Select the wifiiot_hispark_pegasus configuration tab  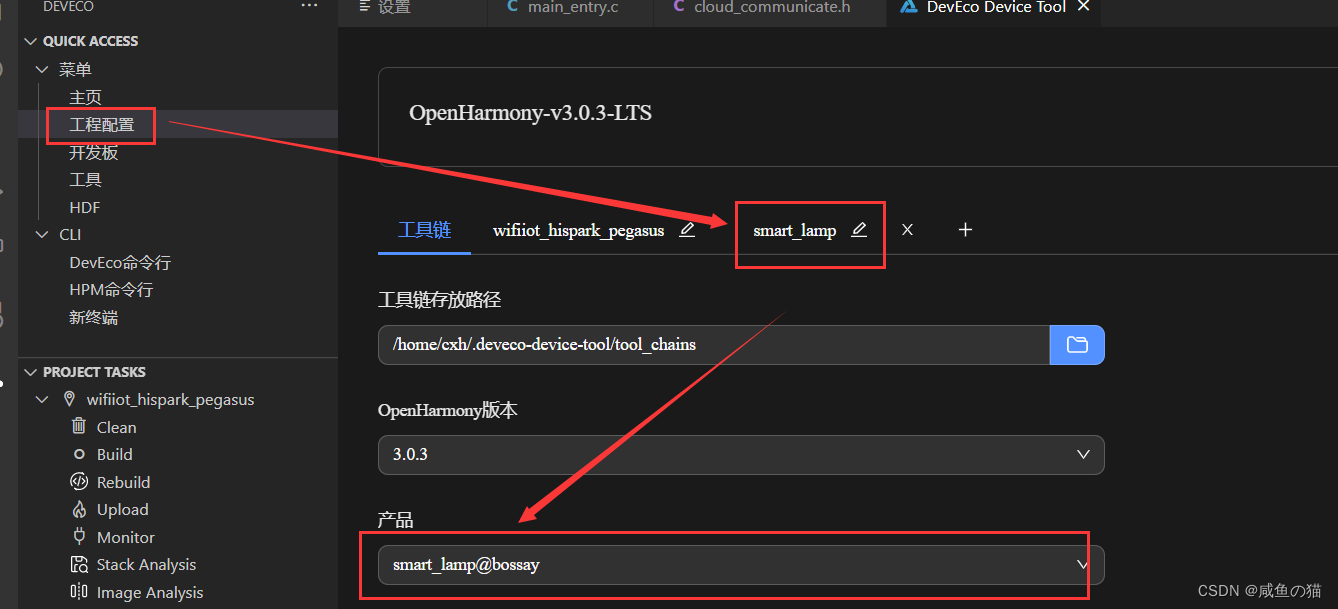click(578, 230)
